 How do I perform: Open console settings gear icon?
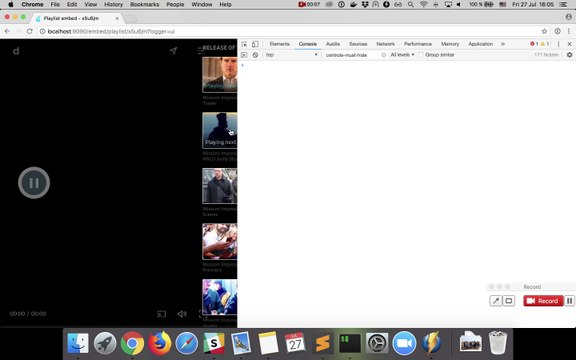pyautogui.click(x=569, y=55)
